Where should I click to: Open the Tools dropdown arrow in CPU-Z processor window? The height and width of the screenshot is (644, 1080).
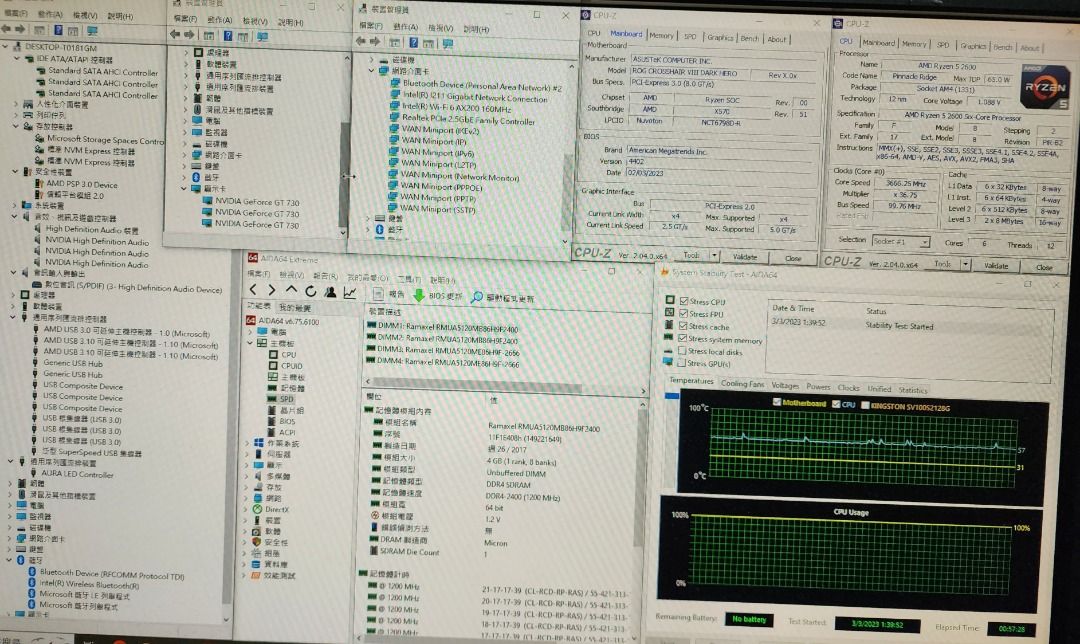[x=965, y=264]
